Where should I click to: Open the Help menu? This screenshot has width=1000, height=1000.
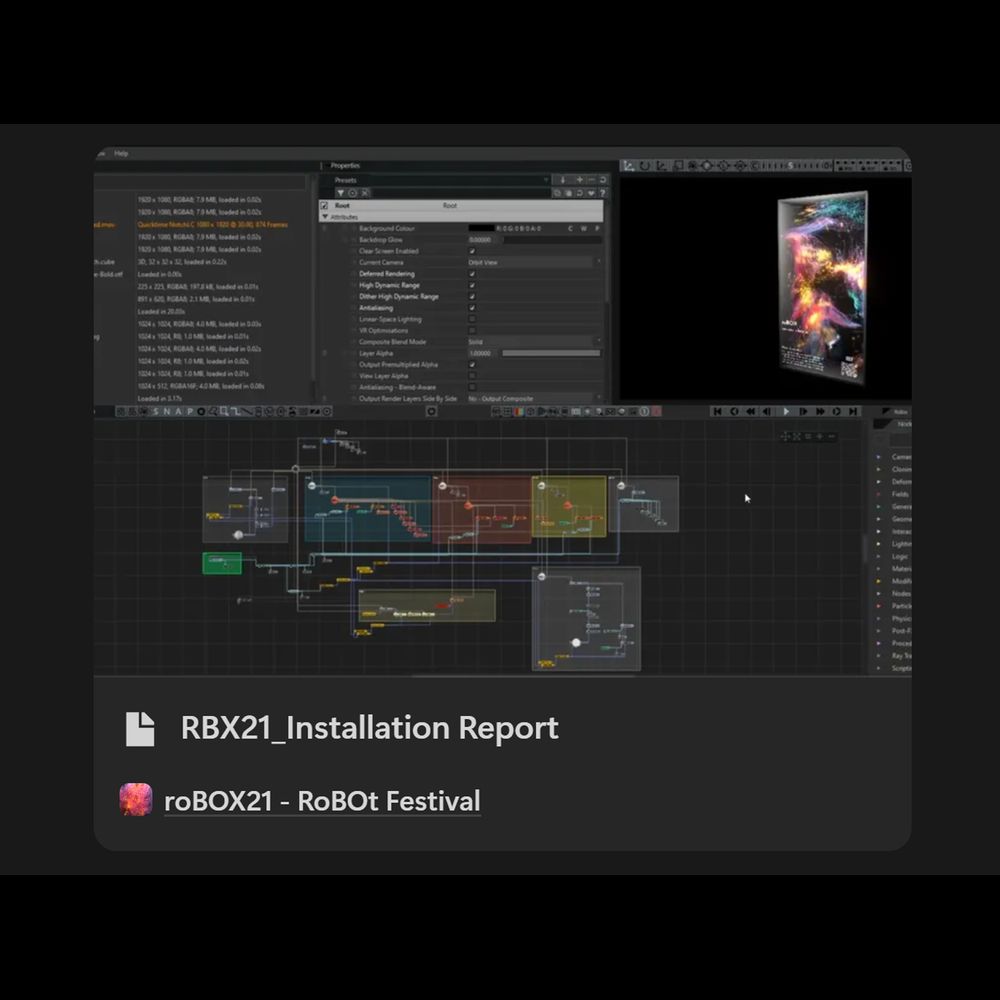point(121,154)
